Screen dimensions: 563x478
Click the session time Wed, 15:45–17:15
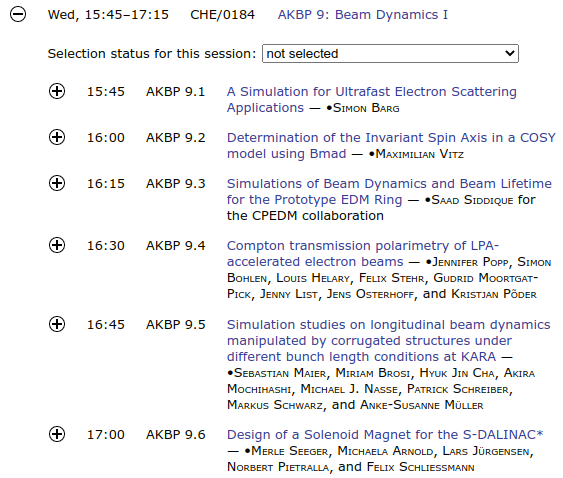pos(108,15)
